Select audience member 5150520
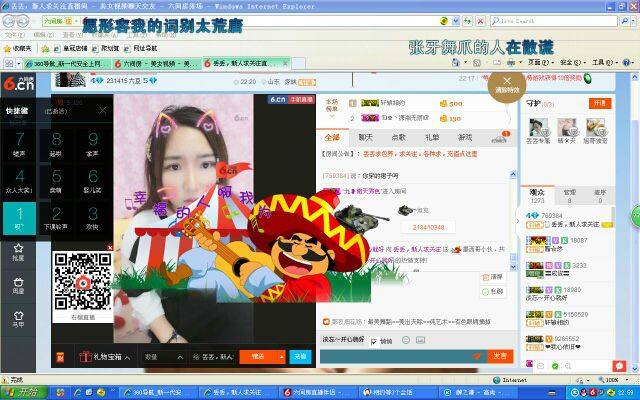This screenshot has height=400, width=640. point(569,318)
